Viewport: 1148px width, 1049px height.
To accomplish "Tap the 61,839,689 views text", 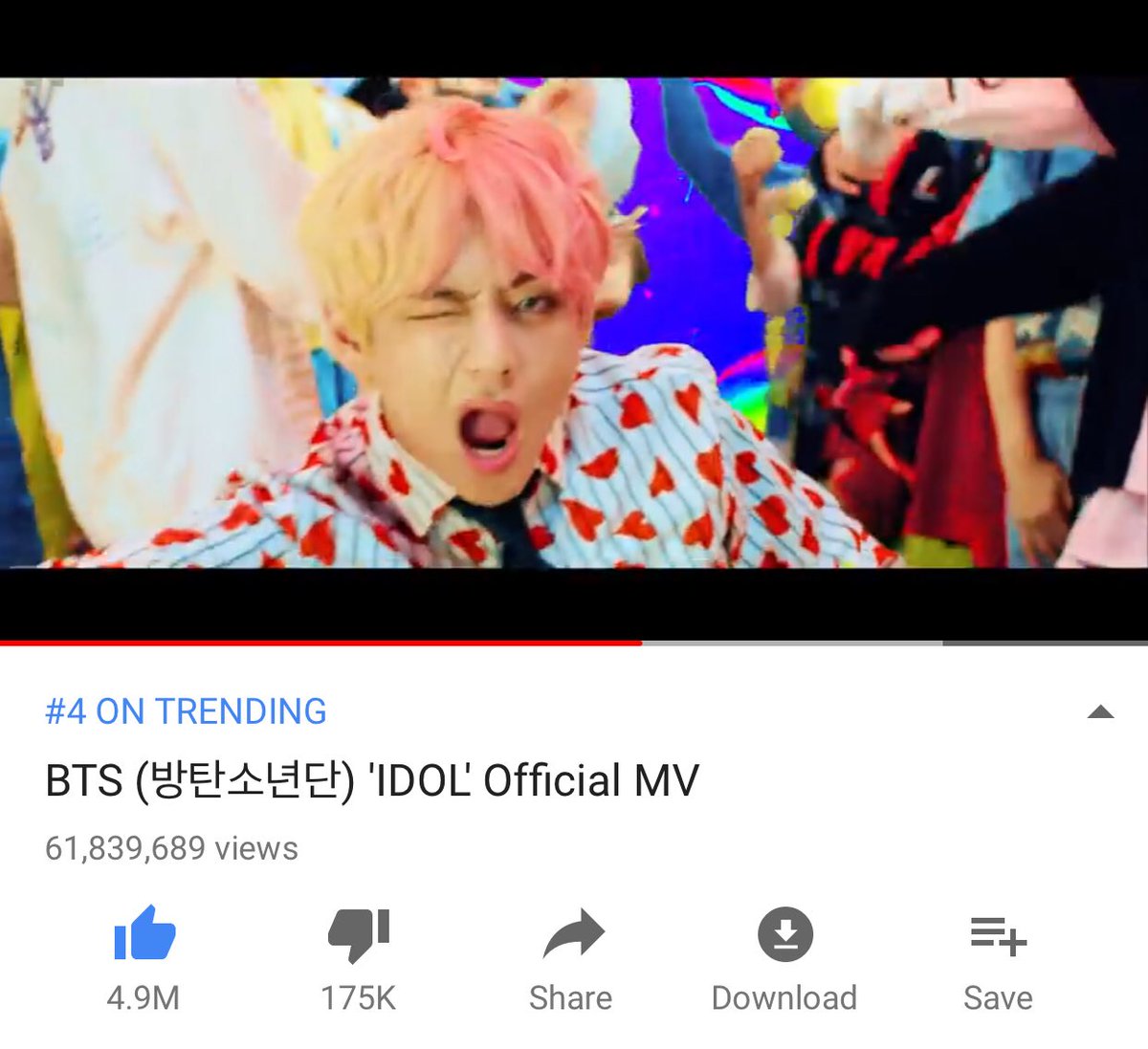I will tap(171, 848).
